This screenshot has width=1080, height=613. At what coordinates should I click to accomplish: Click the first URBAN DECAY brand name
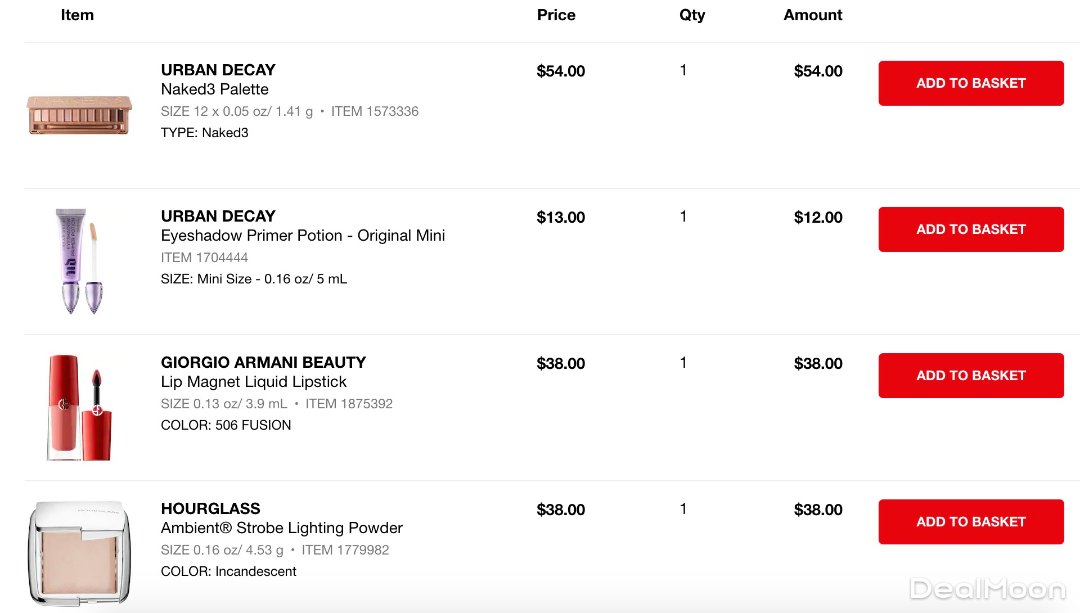218,70
